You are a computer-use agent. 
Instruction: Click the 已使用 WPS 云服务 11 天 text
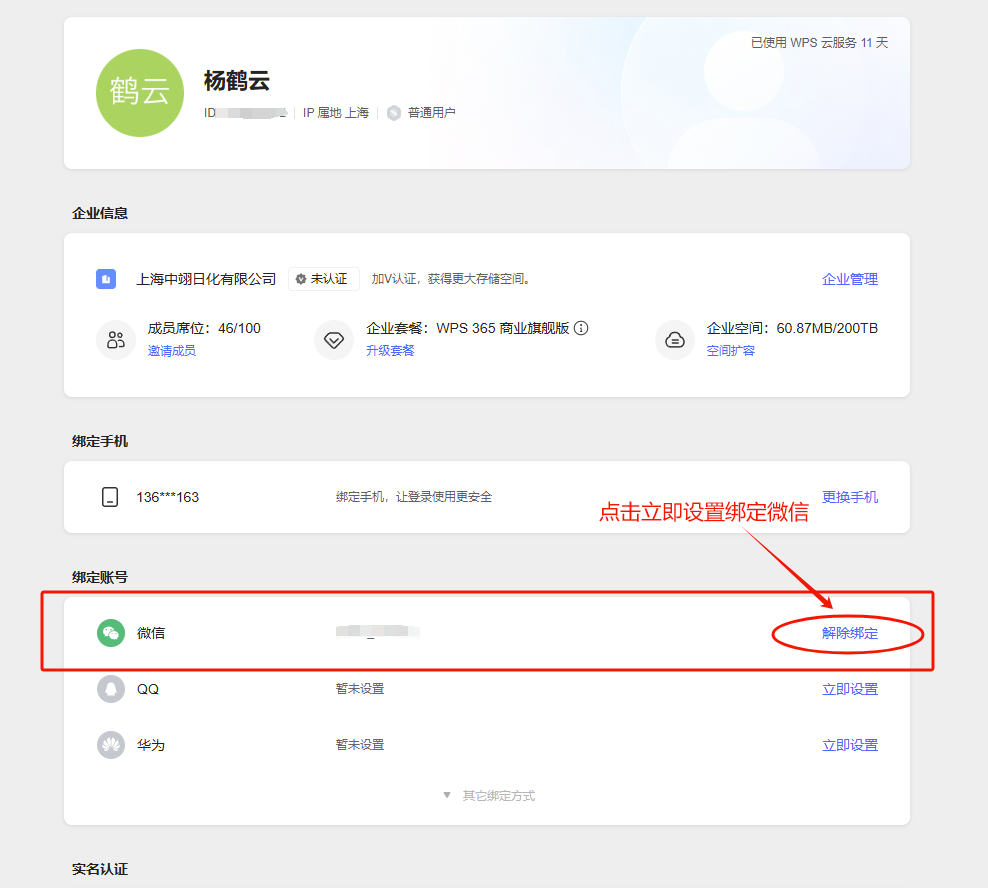[820, 42]
